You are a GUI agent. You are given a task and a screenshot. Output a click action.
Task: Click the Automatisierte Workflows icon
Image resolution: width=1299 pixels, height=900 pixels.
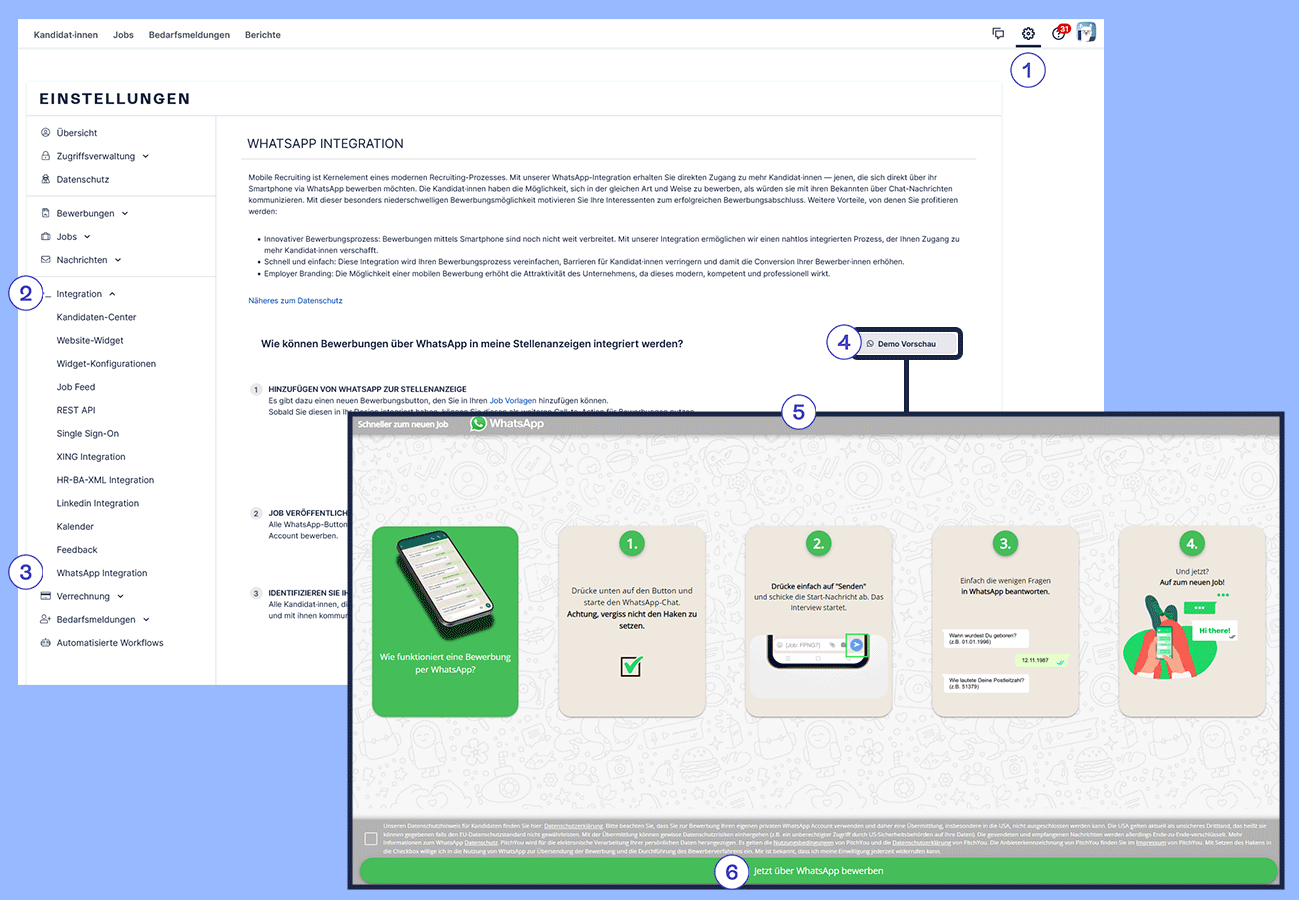tap(46, 643)
